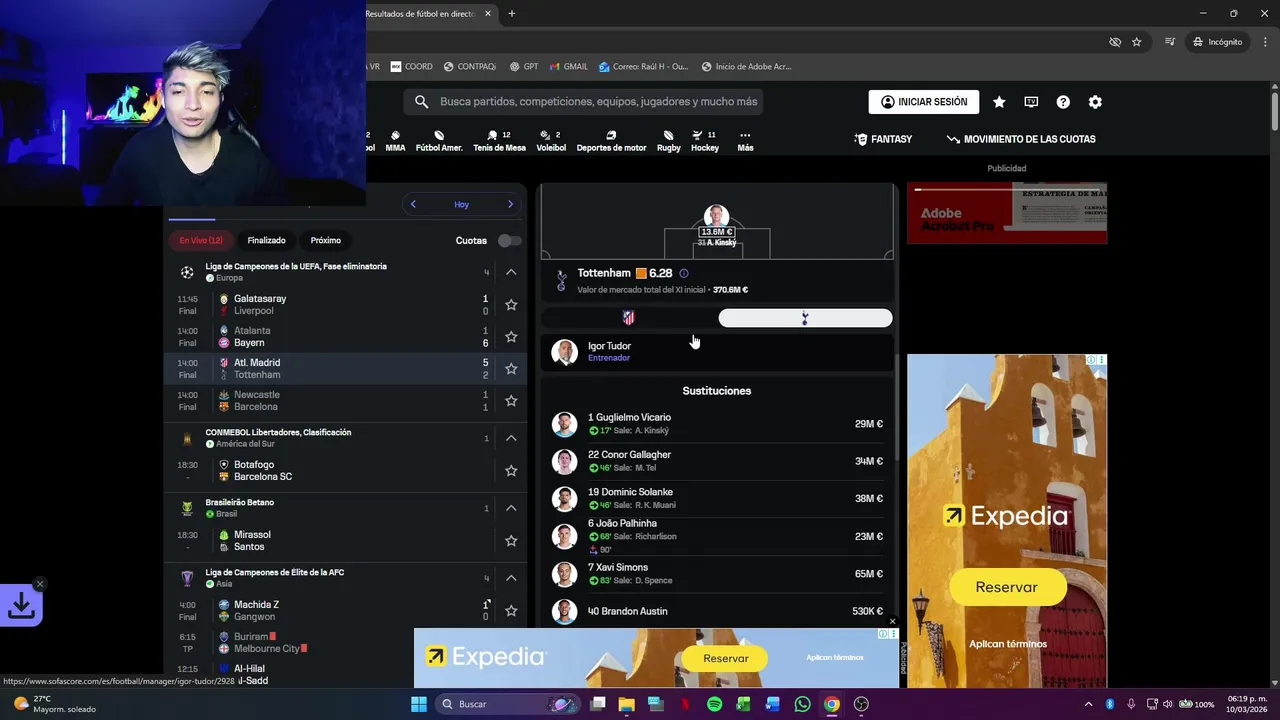
Task: Open the Hockey sport category
Action: pos(705,141)
